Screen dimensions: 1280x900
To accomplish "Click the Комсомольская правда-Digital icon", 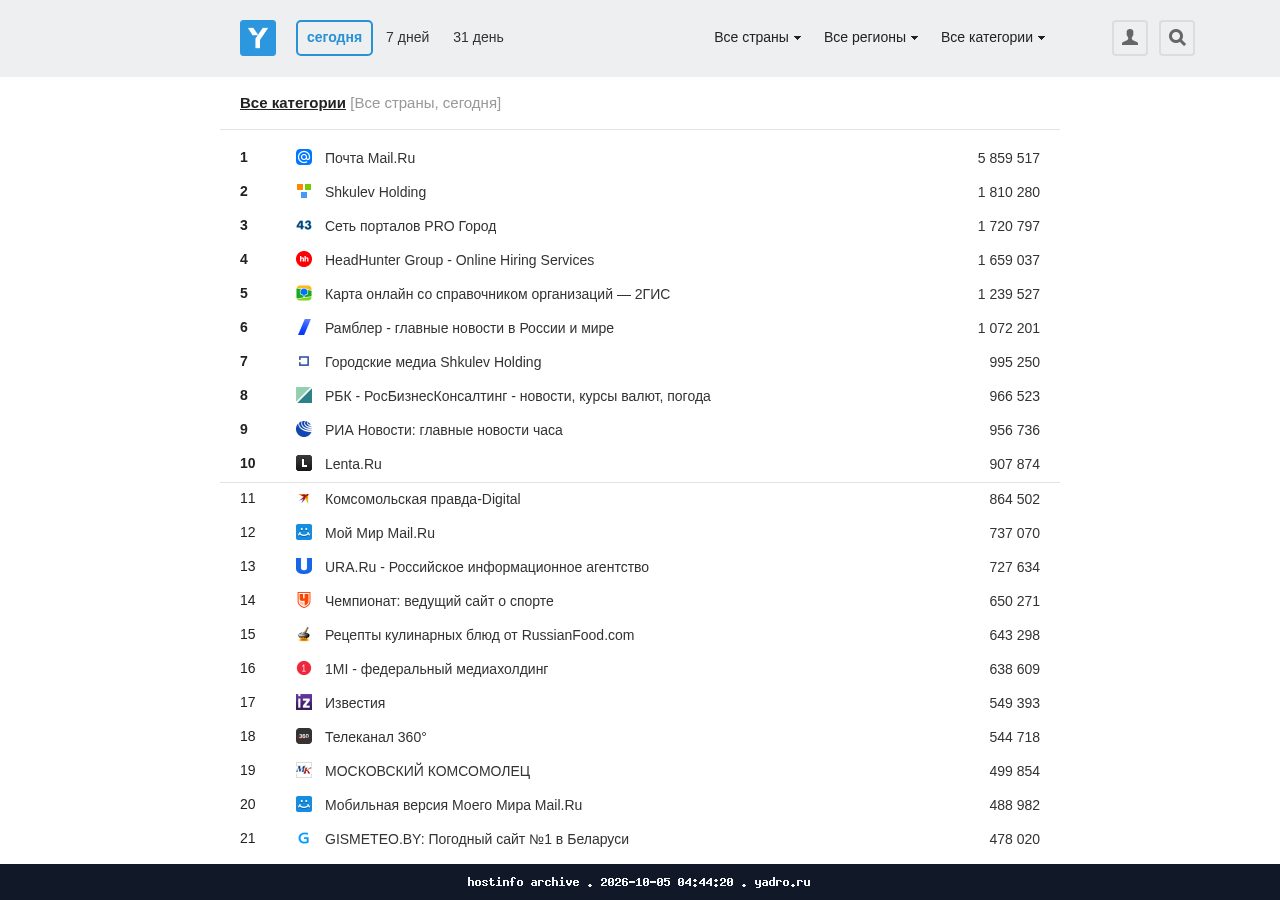I will pyautogui.click(x=304, y=498).
